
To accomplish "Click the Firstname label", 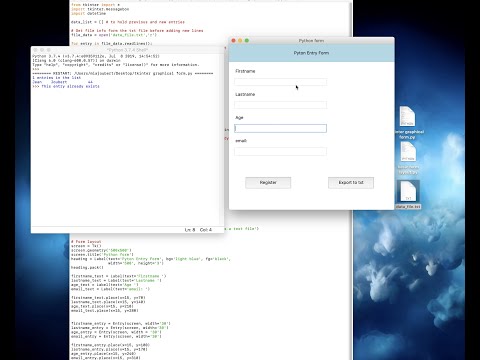I will coord(245,71).
